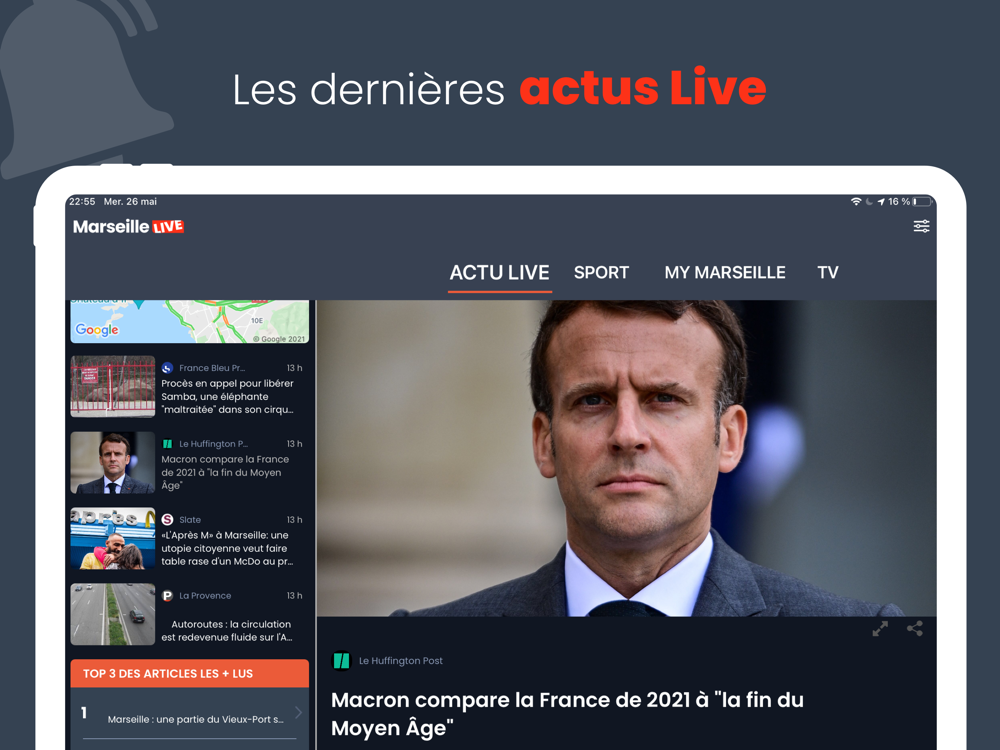Click the Marseille Live logo
The height and width of the screenshot is (750, 1000).
tap(128, 227)
